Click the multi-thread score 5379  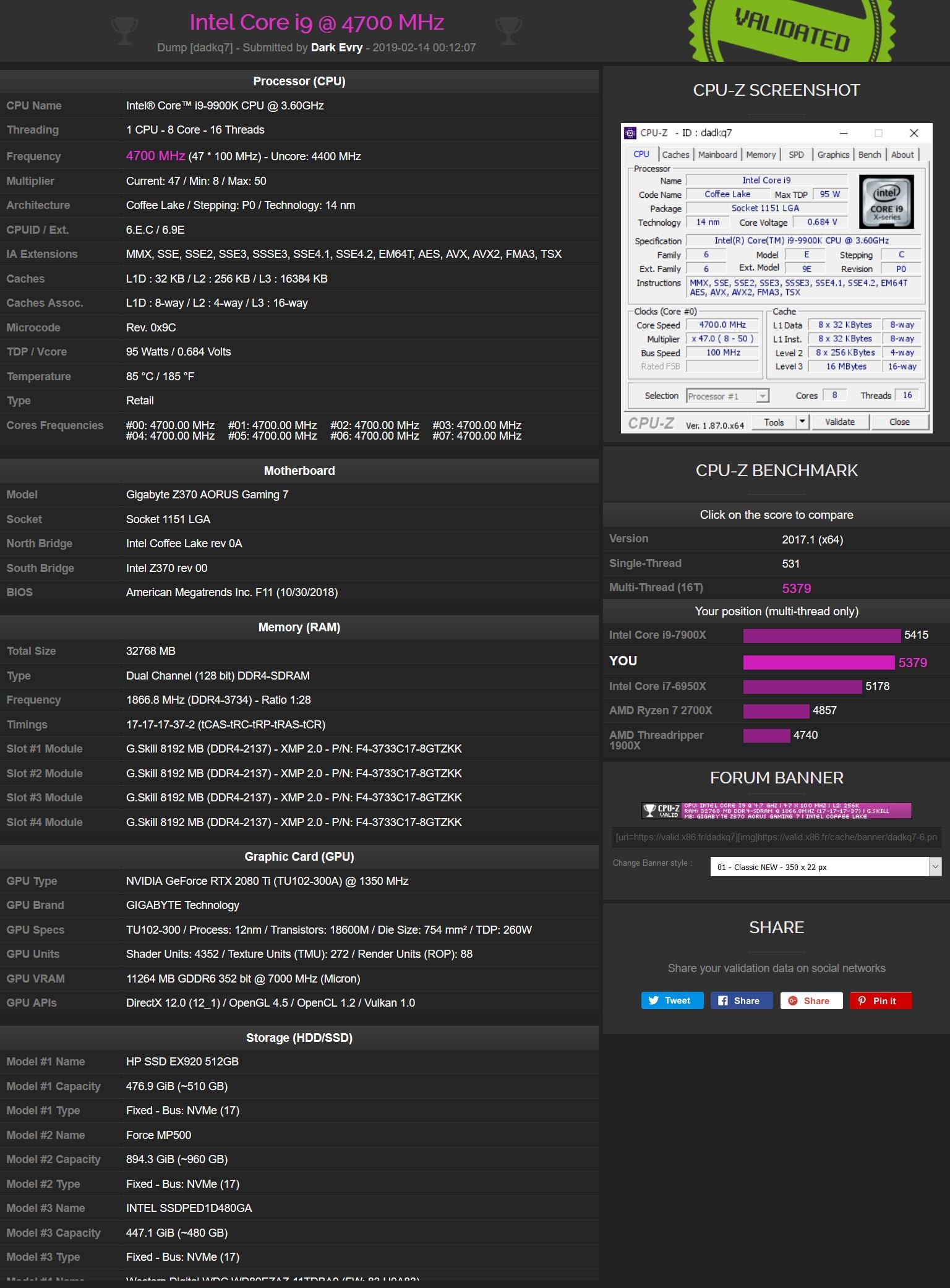[x=796, y=588]
